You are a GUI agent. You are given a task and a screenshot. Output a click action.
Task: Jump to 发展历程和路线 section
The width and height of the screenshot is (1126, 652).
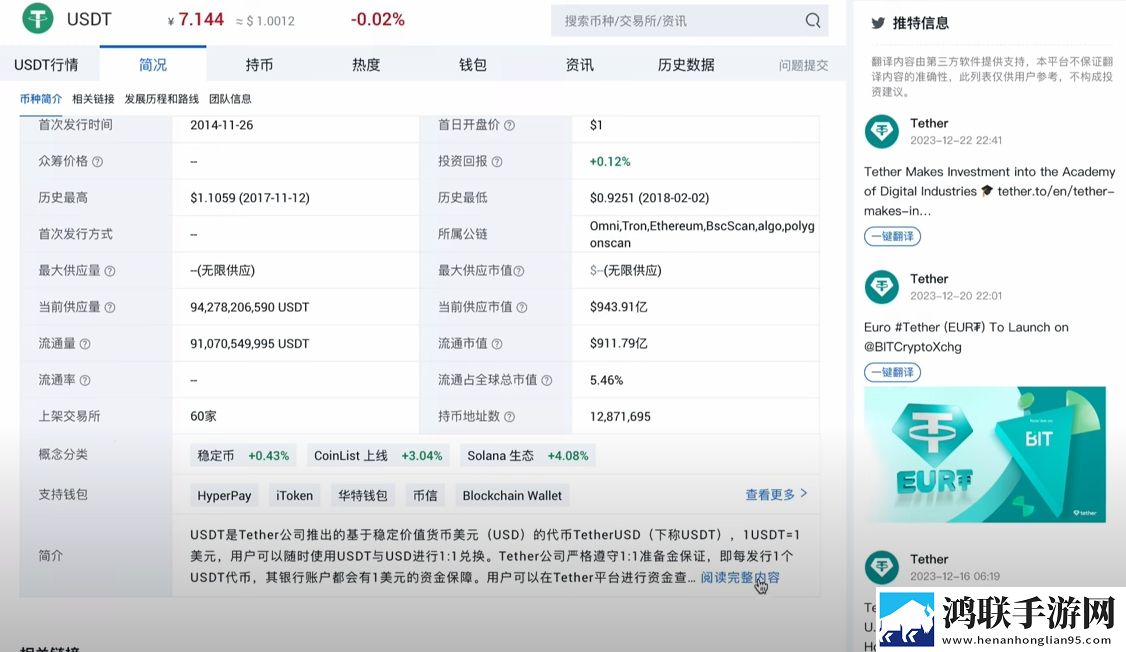162,98
